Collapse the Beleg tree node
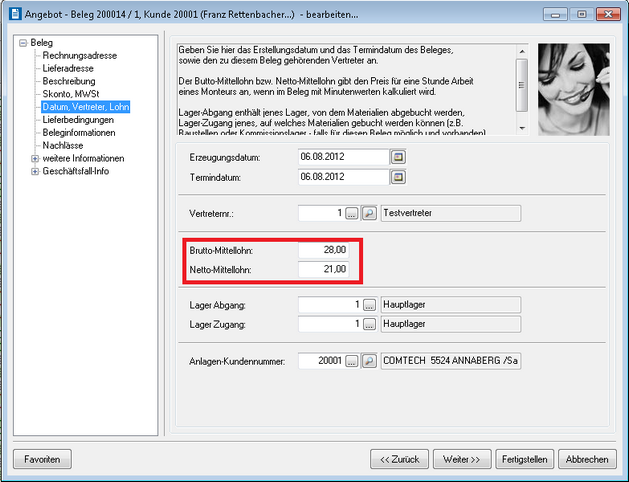The image size is (629, 482). 22,44
